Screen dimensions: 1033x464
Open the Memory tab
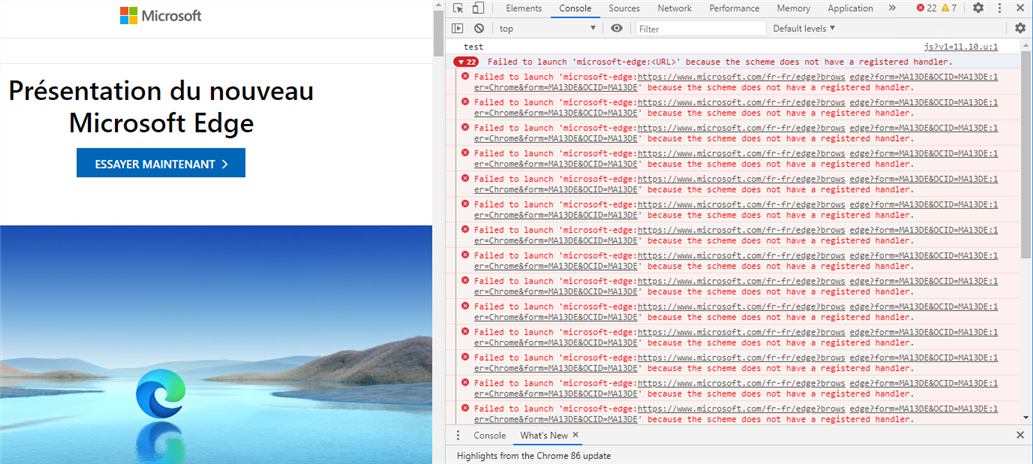point(793,9)
